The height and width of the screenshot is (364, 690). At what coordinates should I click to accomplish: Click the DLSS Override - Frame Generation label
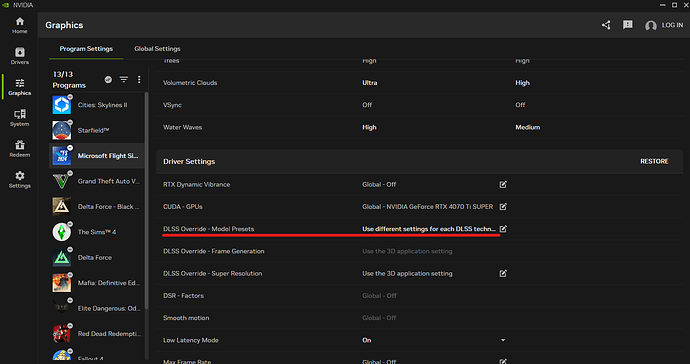[x=213, y=251]
